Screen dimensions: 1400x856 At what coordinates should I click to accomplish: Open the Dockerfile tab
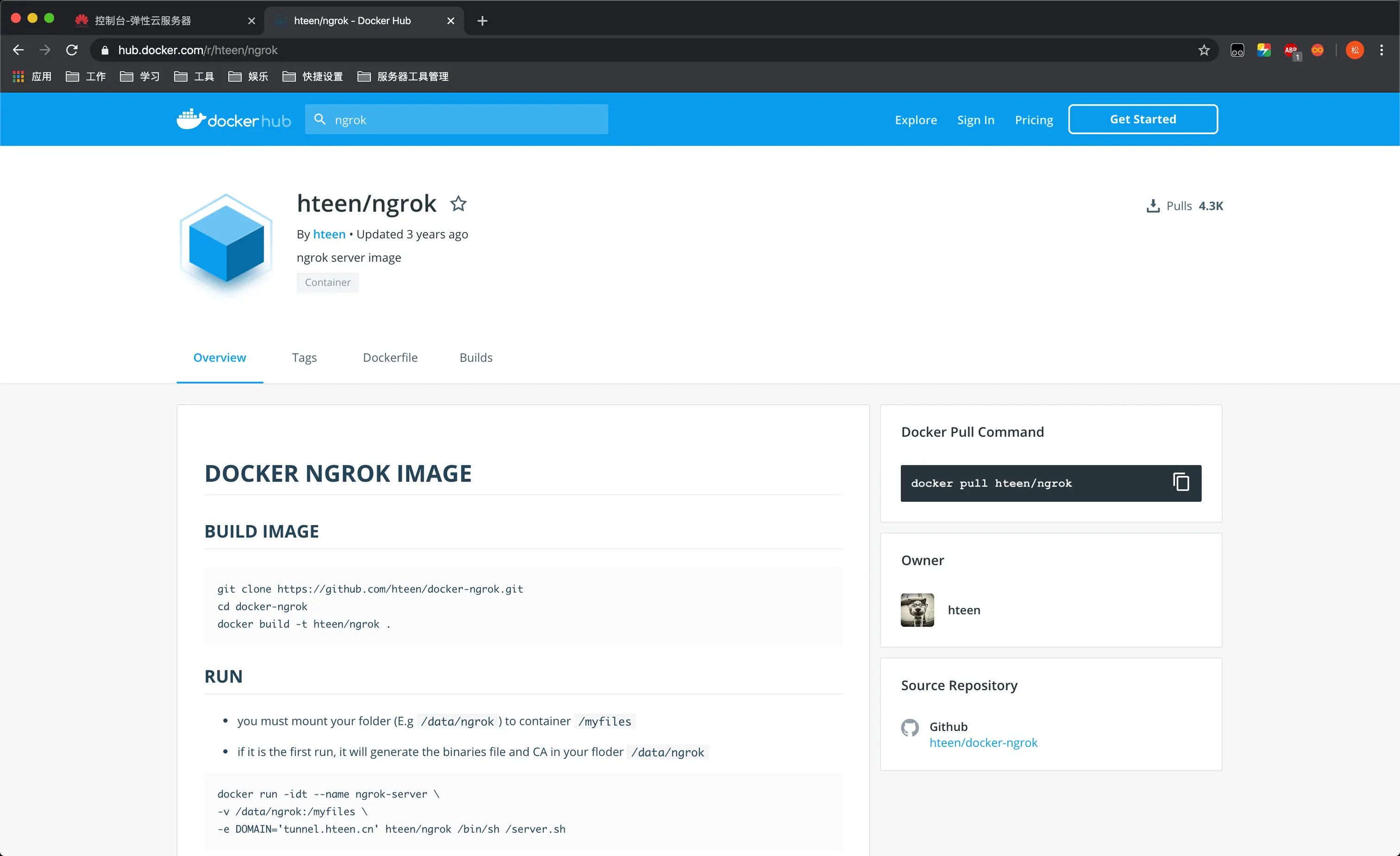point(390,357)
